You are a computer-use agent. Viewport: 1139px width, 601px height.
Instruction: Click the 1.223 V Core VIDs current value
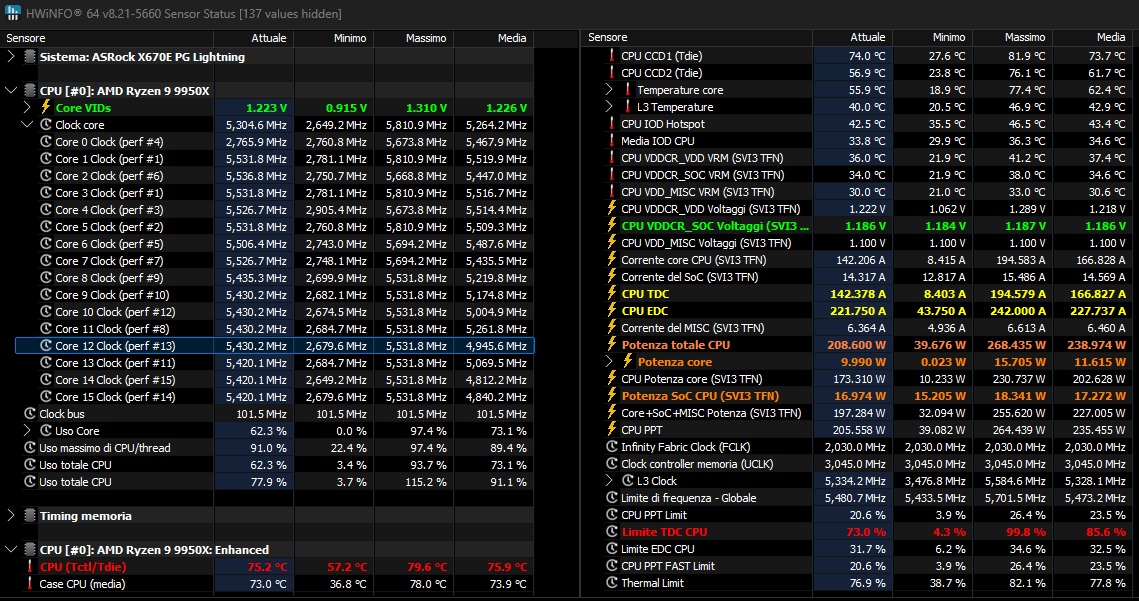[267, 108]
